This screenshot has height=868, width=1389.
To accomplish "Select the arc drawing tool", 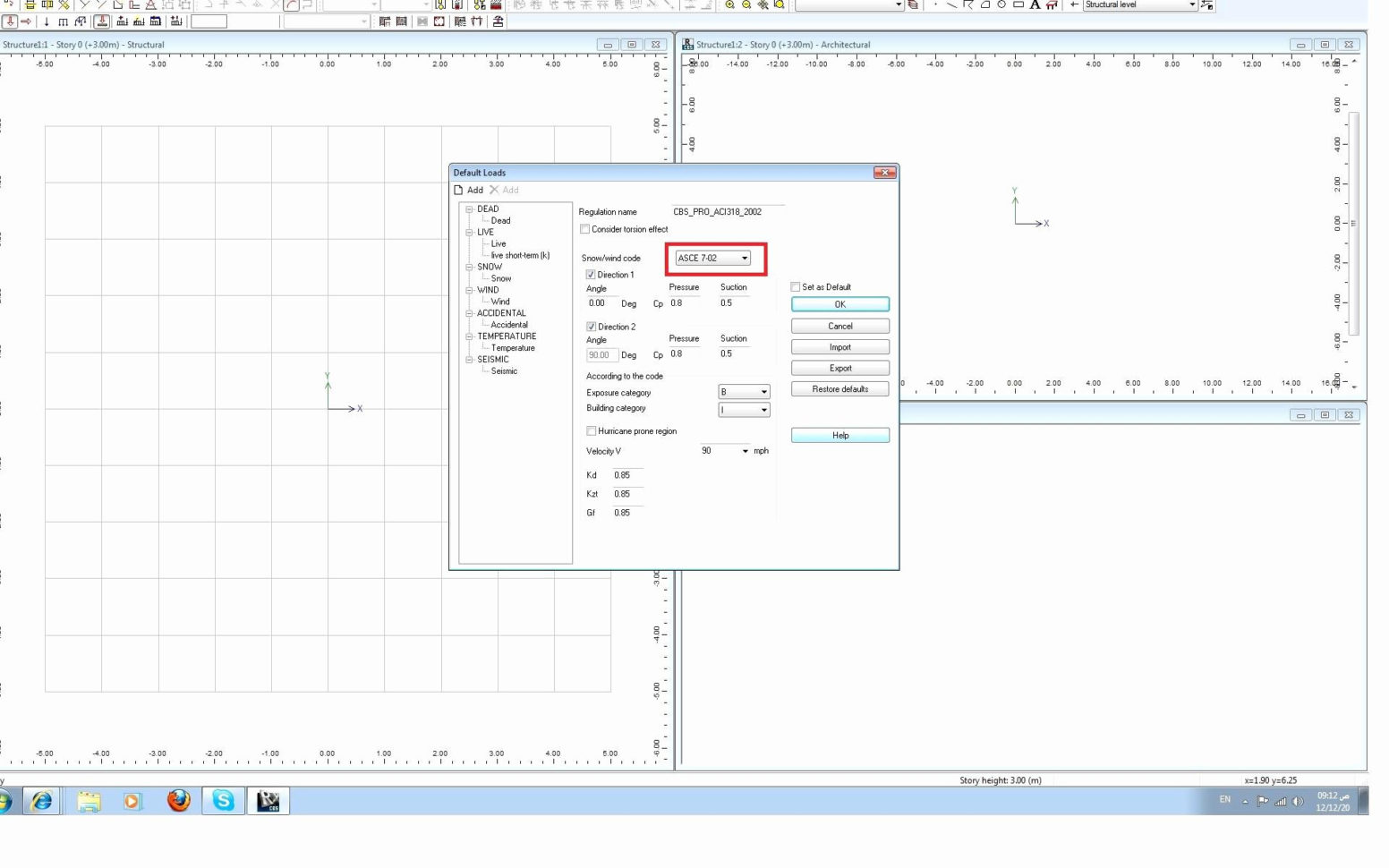I will coord(985,5).
